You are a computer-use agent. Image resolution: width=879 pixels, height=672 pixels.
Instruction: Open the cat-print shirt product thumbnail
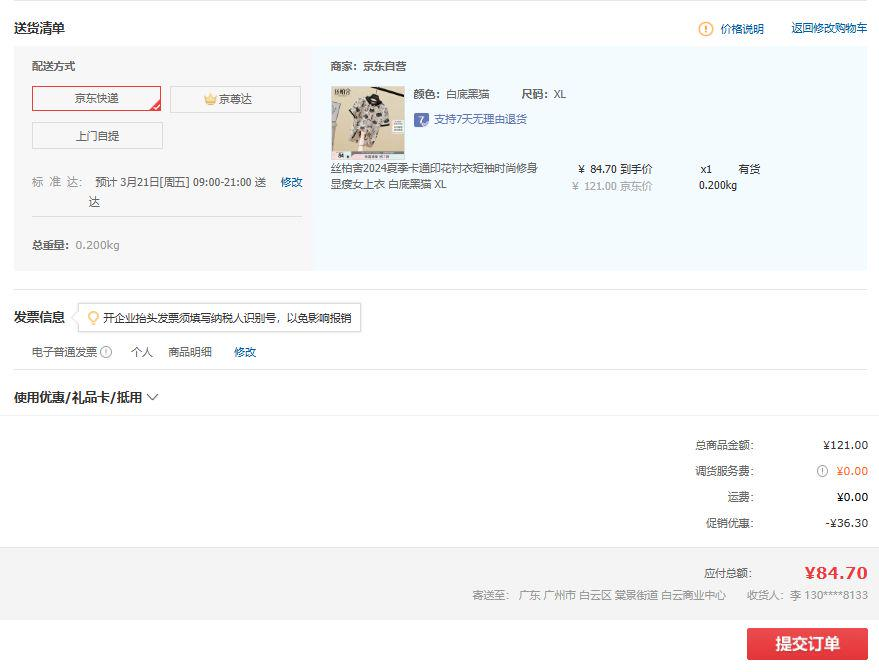(x=367, y=122)
